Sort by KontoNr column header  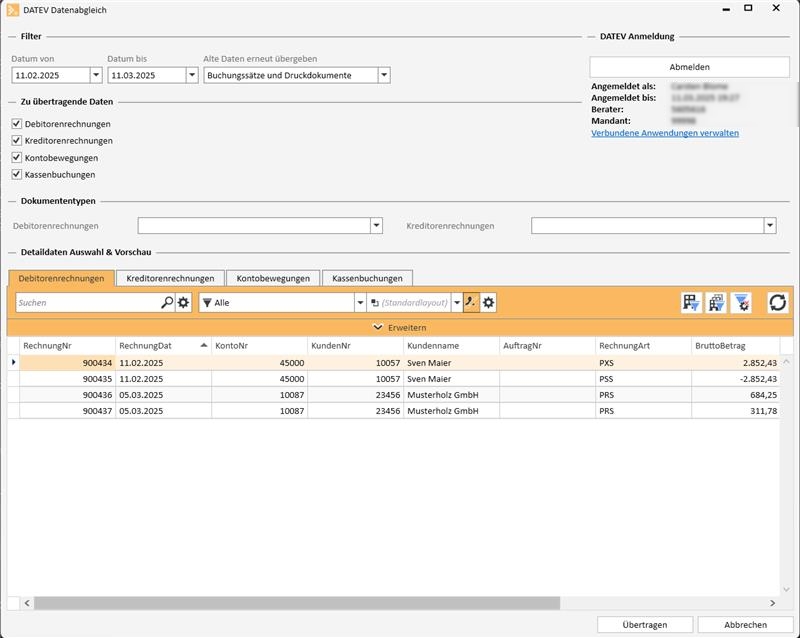259,346
